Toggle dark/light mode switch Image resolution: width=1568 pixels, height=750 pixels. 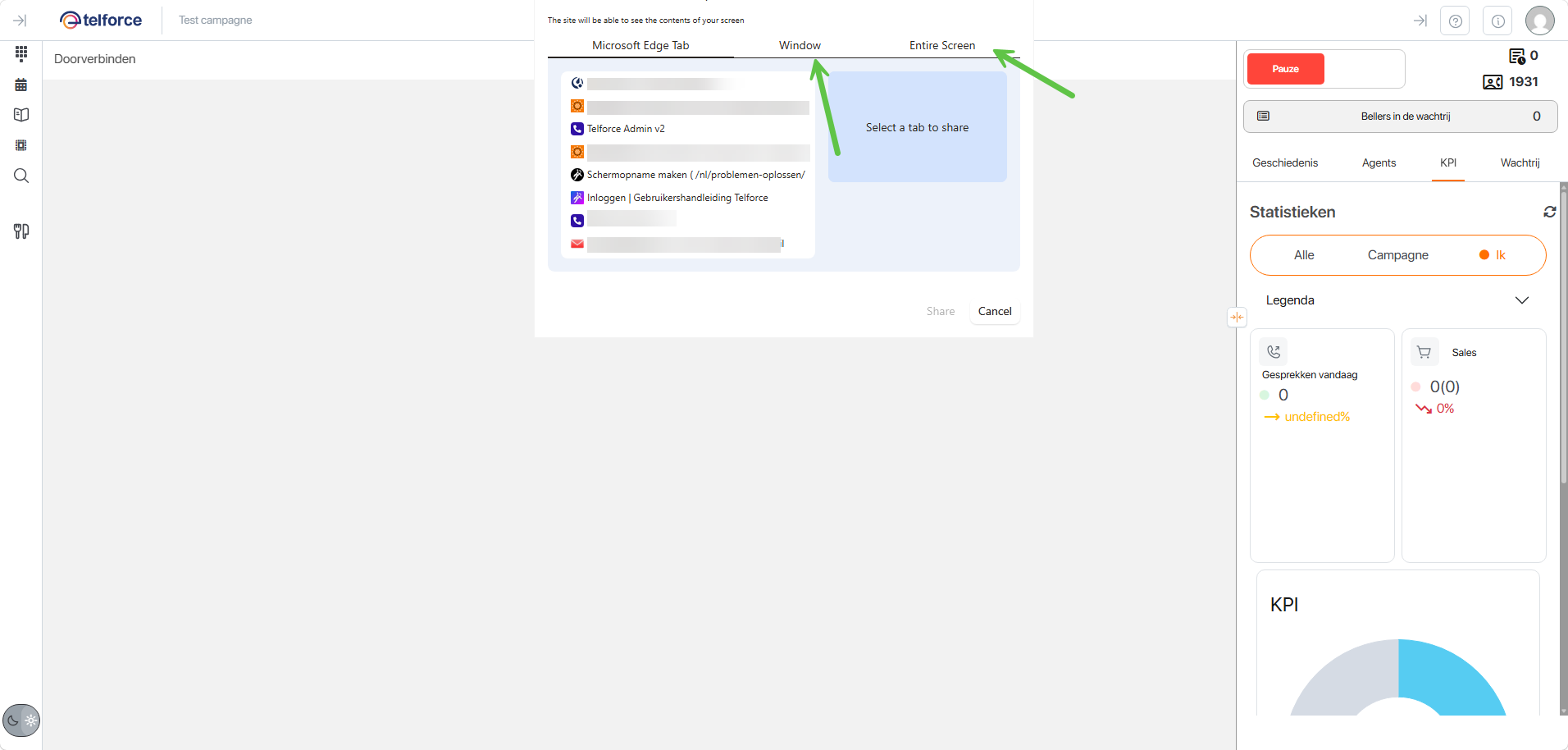pyautogui.click(x=21, y=720)
